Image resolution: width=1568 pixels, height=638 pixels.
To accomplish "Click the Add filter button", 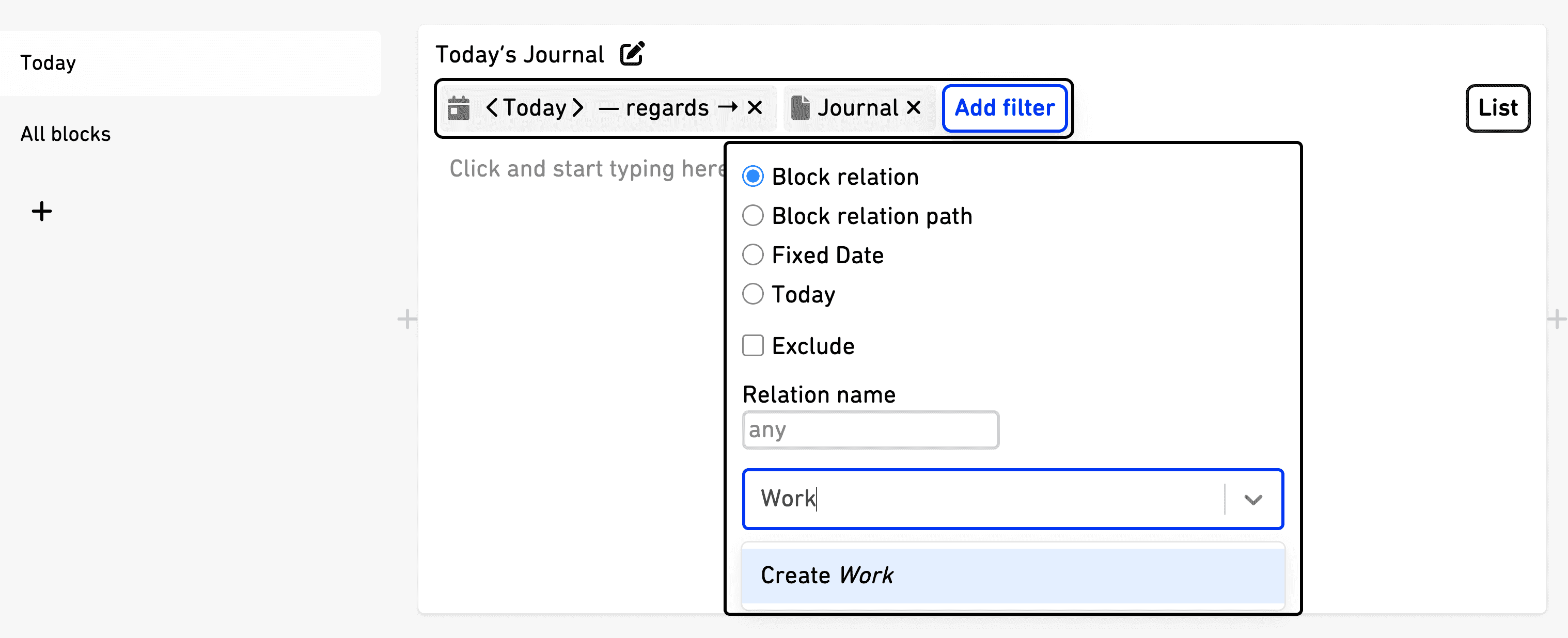I will (1005, 108).
